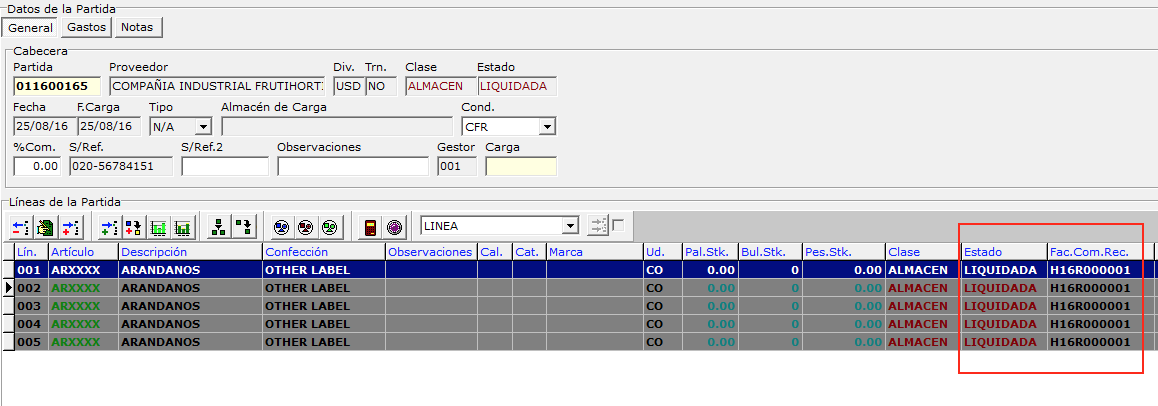Image resolution: width=1158 pixels, height=406 pixels.
Task: Sort by the Estado column header
Action: coord(1002,252)
